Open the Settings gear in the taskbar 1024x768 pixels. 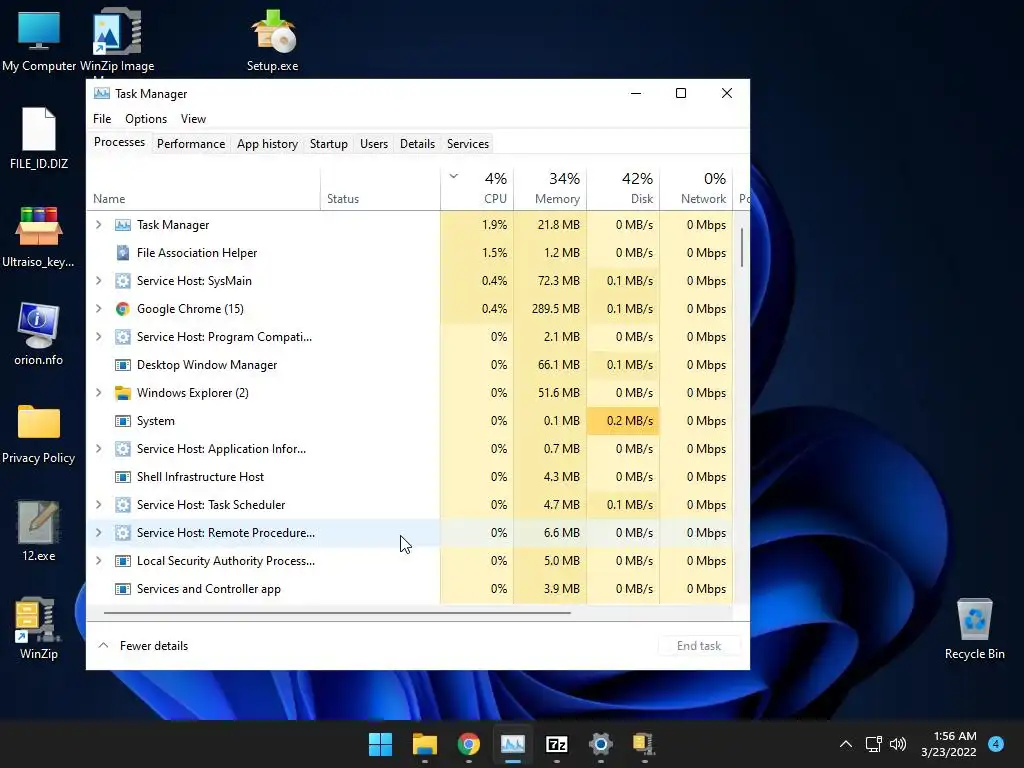tap(600, 744)
